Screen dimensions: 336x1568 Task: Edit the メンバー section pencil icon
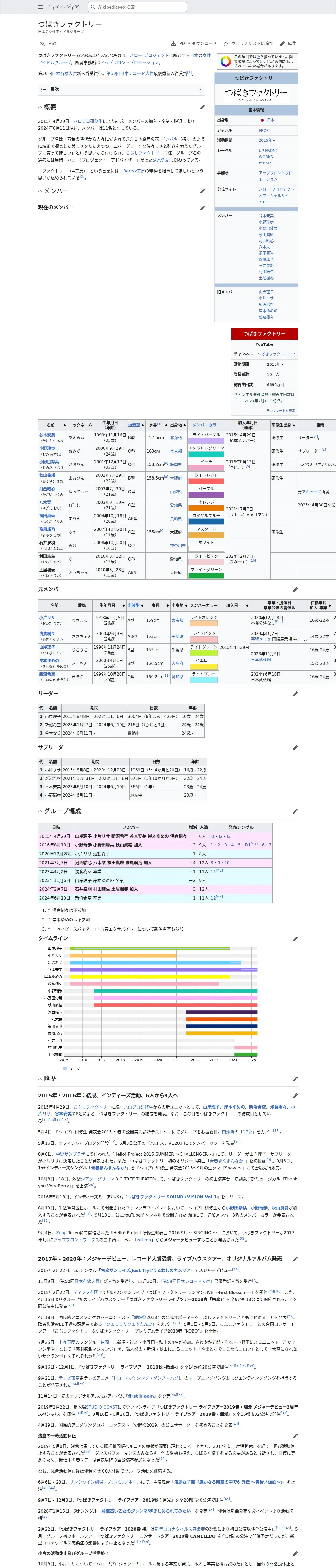[x=203, y=191]
